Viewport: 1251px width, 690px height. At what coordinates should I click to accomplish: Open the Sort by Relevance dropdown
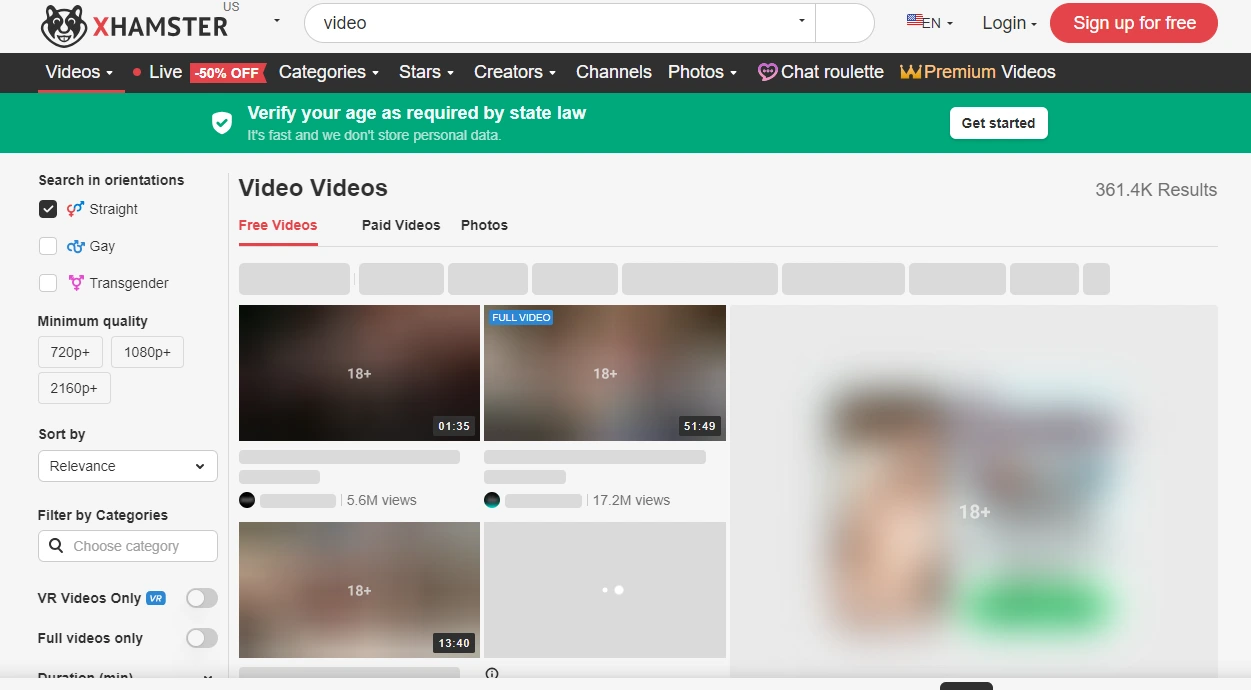tap(127, 466)
